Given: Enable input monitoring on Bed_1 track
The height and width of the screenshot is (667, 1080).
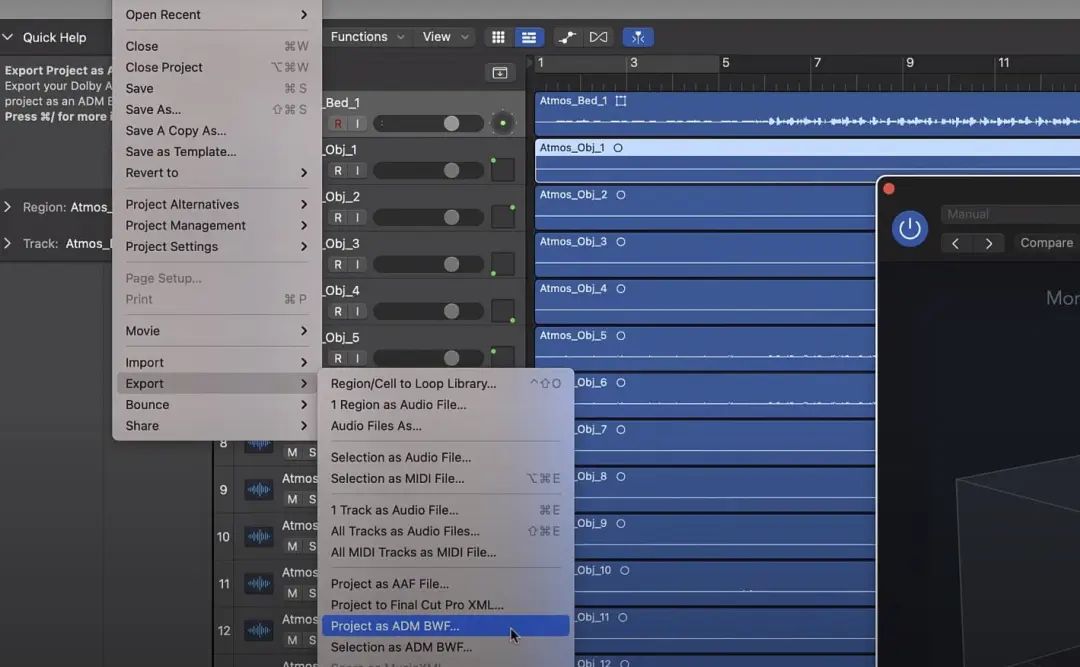Looking at the screenshot, I should (x=357, y=123).
